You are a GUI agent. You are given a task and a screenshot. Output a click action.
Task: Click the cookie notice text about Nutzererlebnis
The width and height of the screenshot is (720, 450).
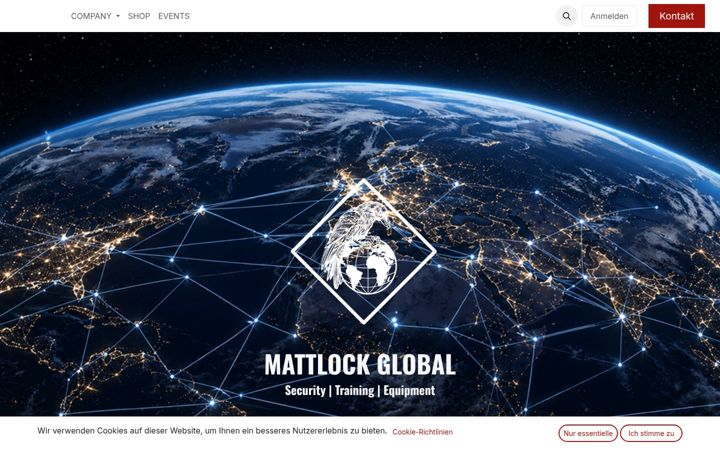[x=212, y=431]
